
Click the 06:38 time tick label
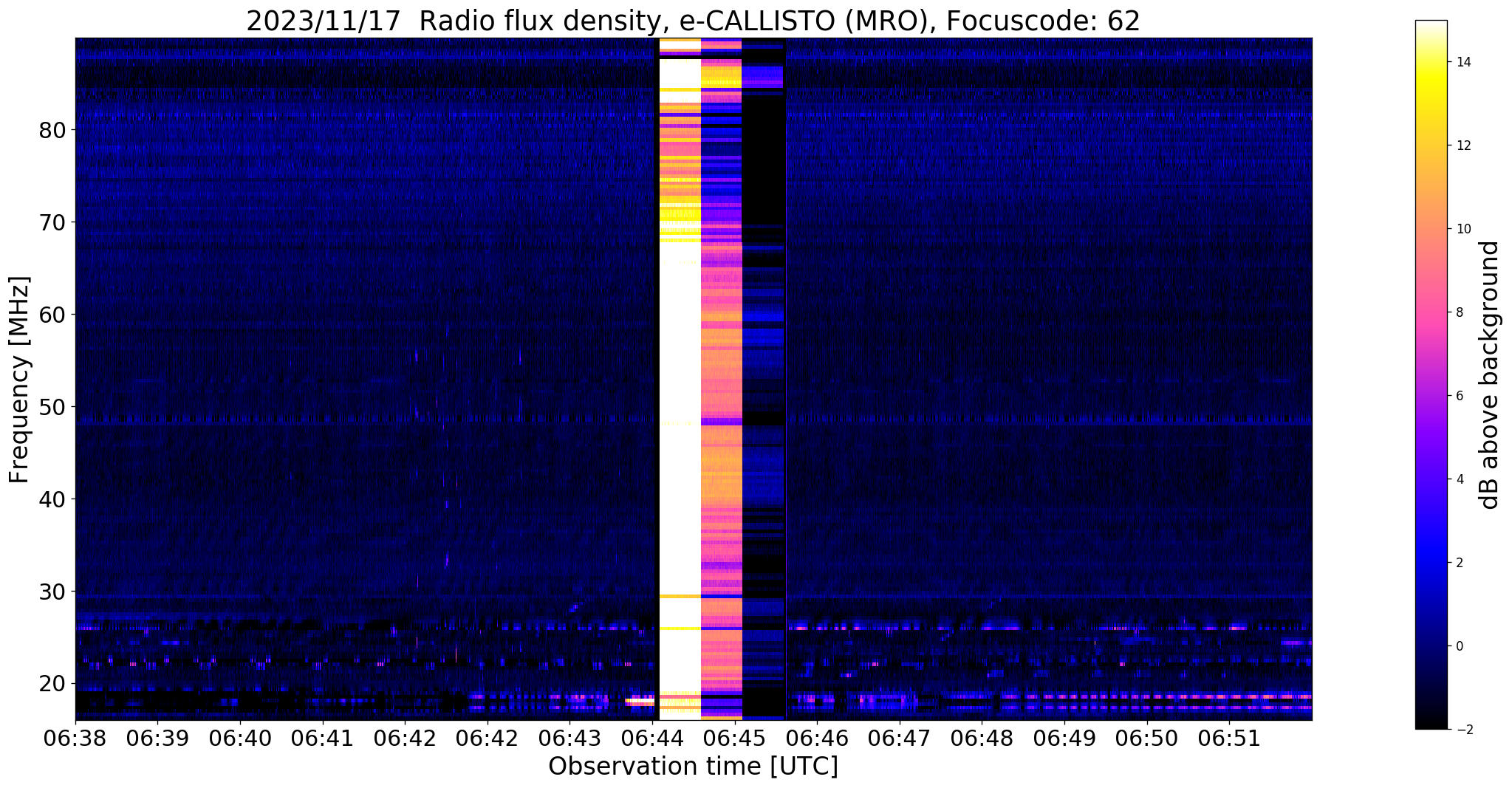click(75, 738)
